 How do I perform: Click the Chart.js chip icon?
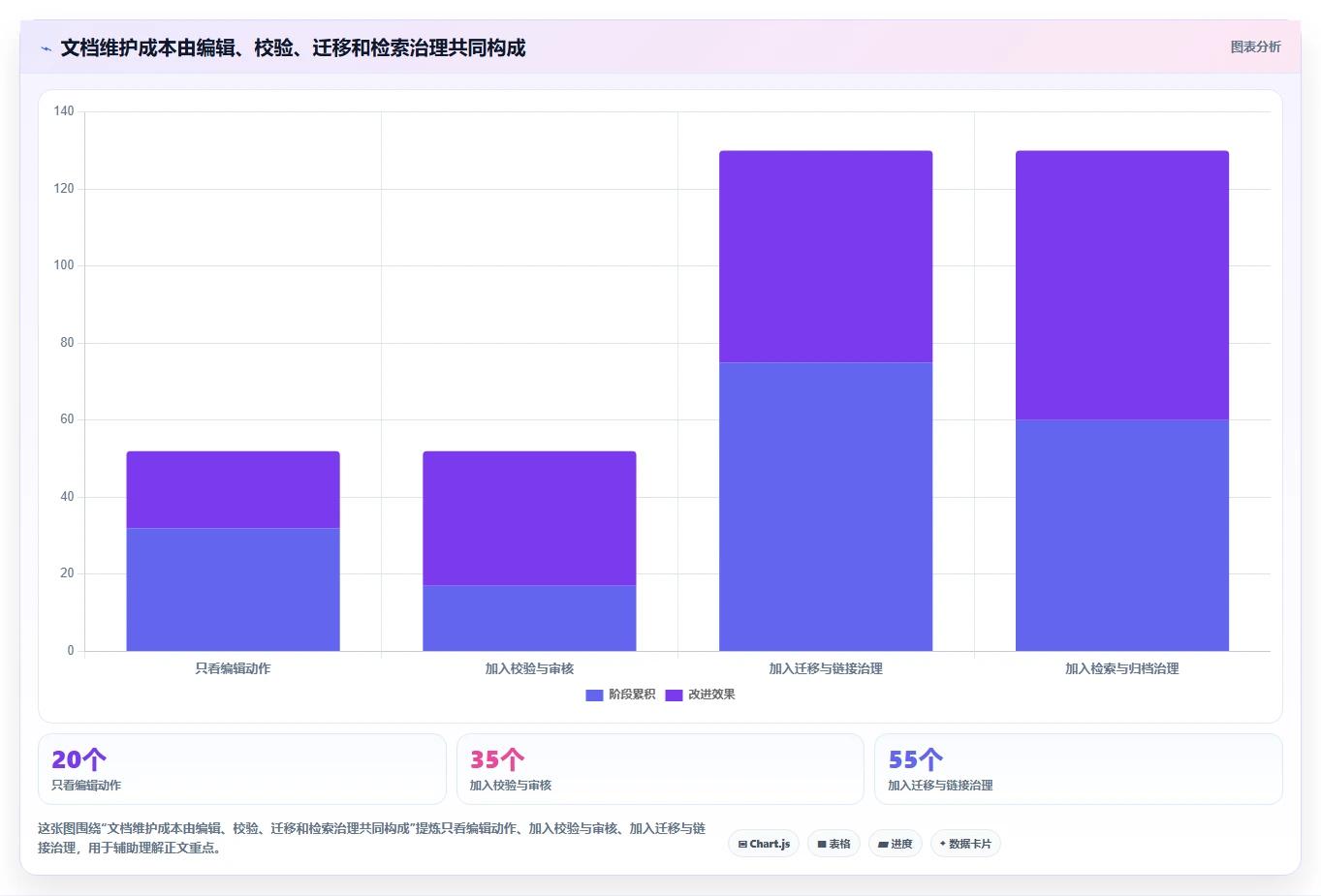[742, 845]
